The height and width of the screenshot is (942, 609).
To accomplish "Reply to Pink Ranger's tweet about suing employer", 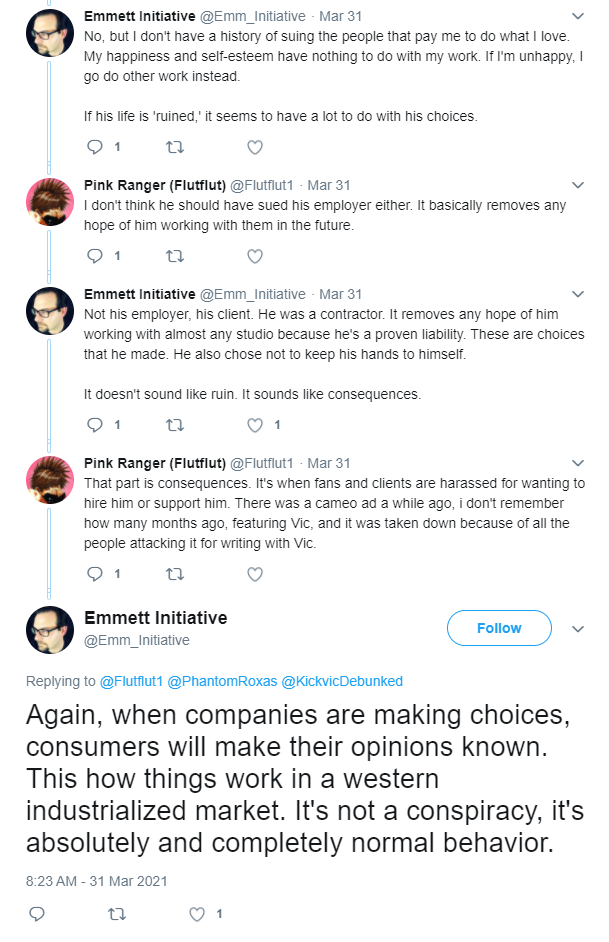I will [x=95, y=256].
